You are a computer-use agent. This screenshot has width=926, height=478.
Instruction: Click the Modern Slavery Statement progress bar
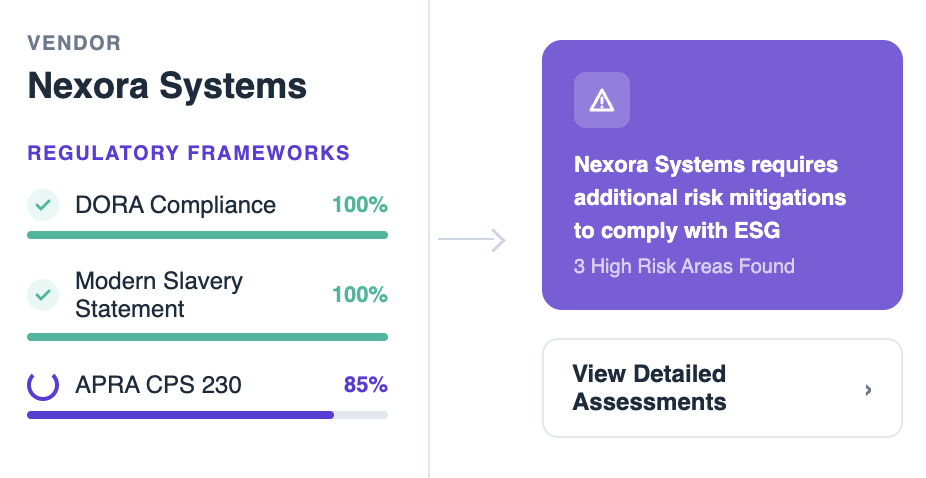click(x=207, y=337)
